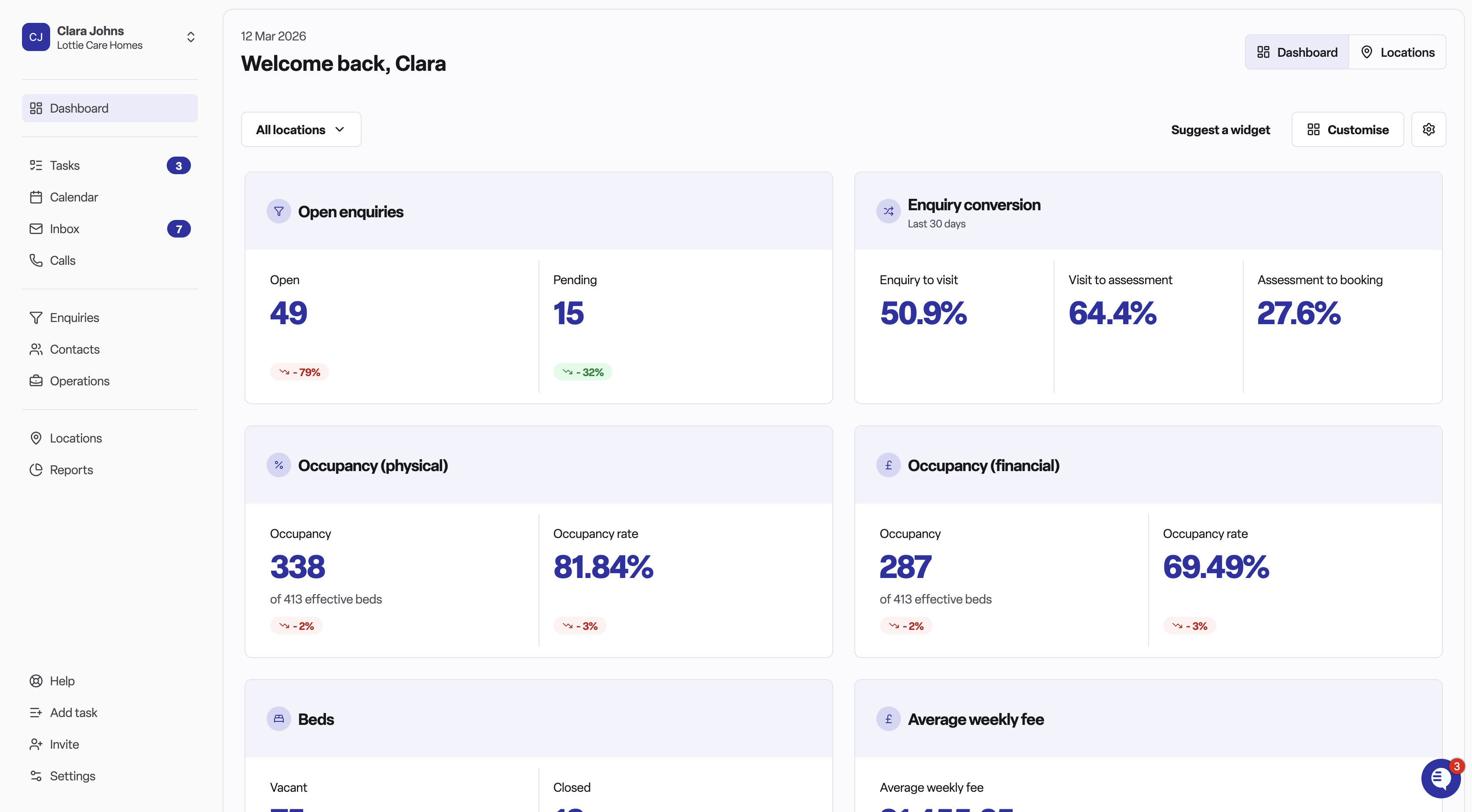Click Suggest a widget
This screenshot has width=1472, height=812.
pos(1220,130)
